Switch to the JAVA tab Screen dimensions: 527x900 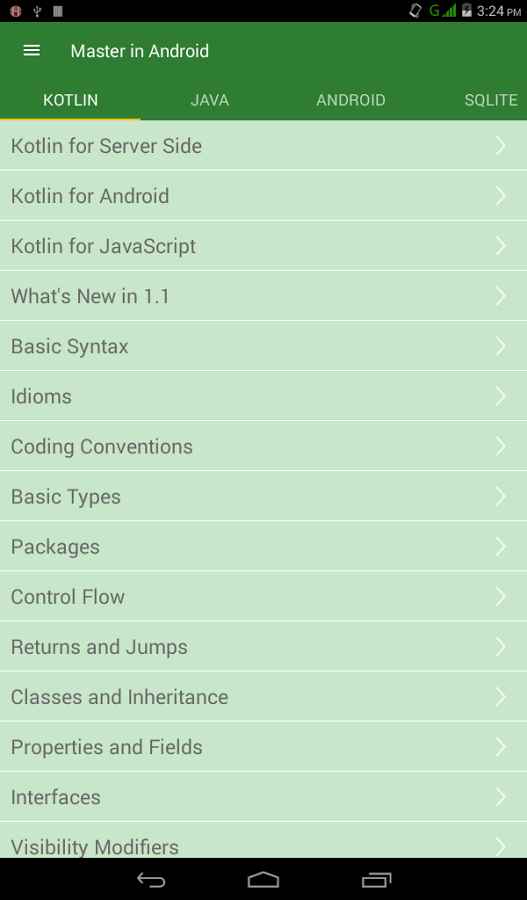(x=210, y=100)
